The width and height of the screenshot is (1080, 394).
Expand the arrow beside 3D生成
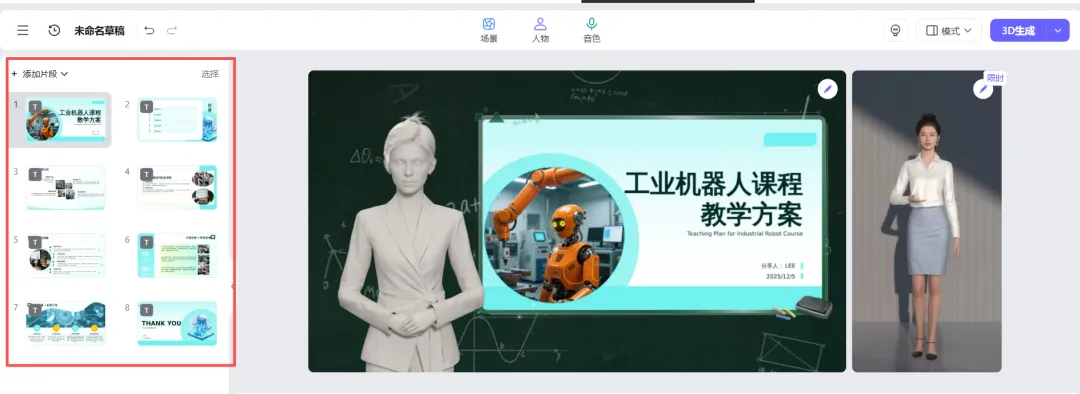coord(1058,30)
